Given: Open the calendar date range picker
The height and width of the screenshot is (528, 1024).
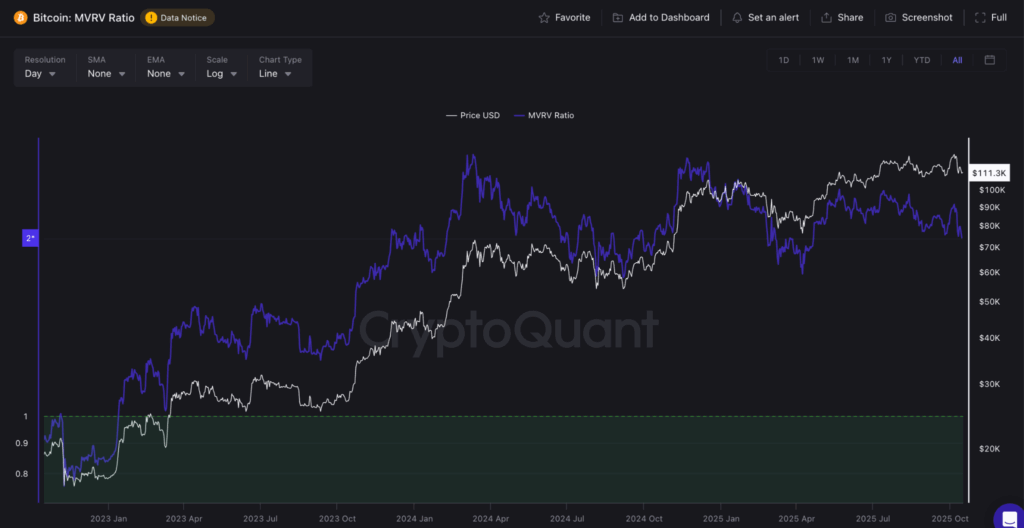Looking at the screenshot, I should point(989,60).
